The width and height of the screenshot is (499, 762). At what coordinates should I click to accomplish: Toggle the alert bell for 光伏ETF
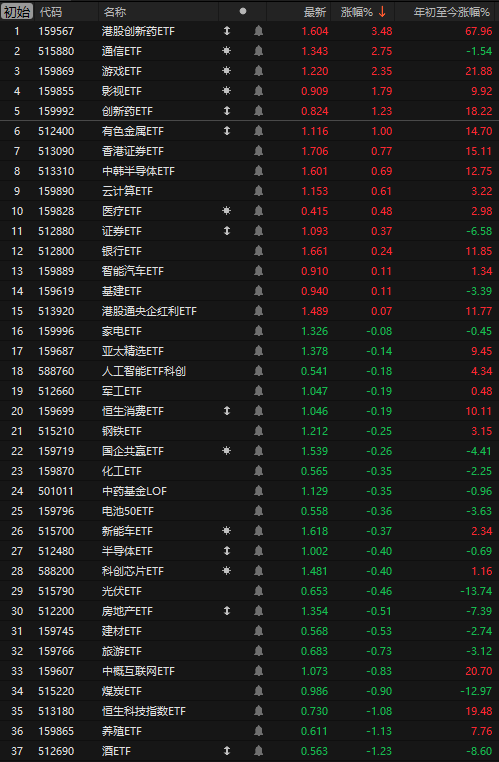(258, 591)
